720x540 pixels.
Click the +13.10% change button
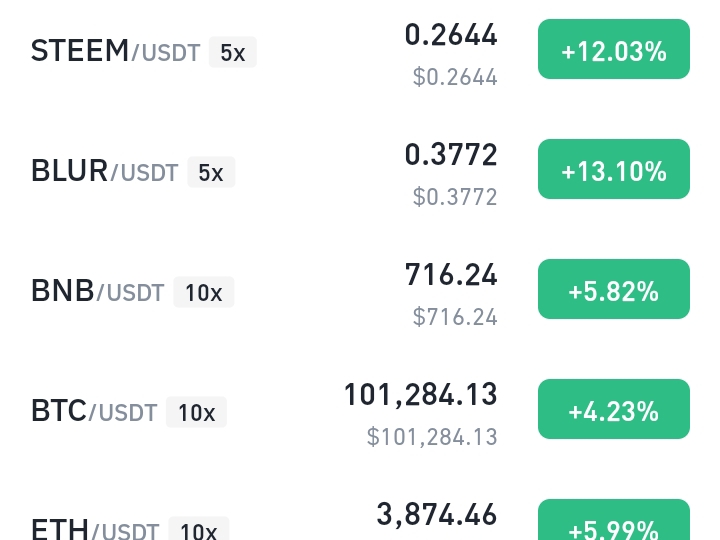[x=613, y=169]
